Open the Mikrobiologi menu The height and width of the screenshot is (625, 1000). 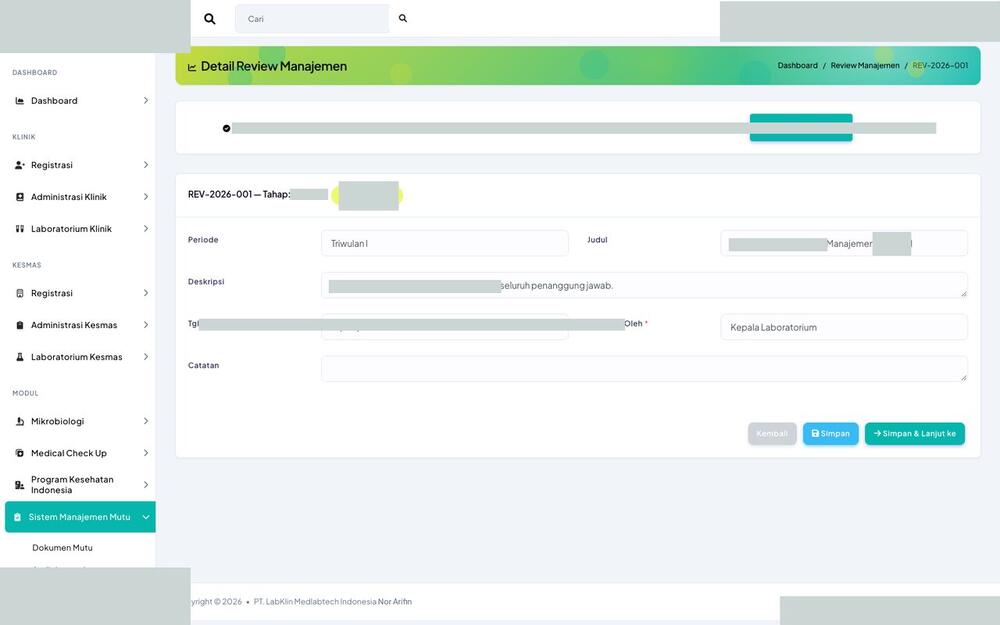[x=80, y=422]
